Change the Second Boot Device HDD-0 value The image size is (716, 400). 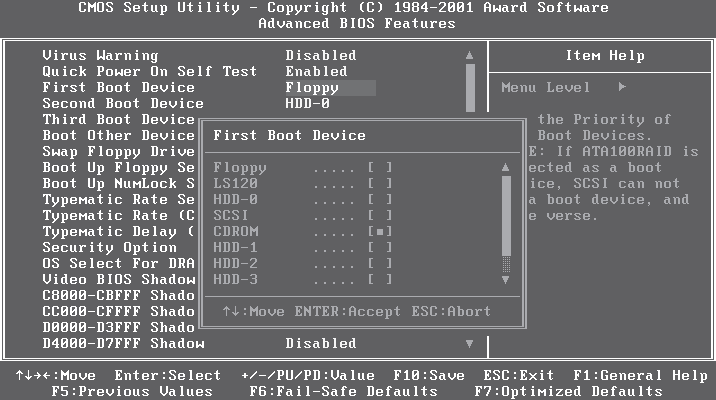point(309,104)
